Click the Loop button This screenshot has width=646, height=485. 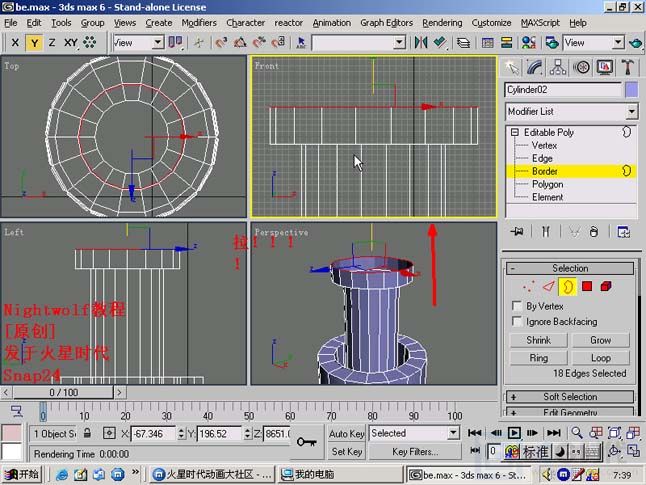[x=601, y=358]
